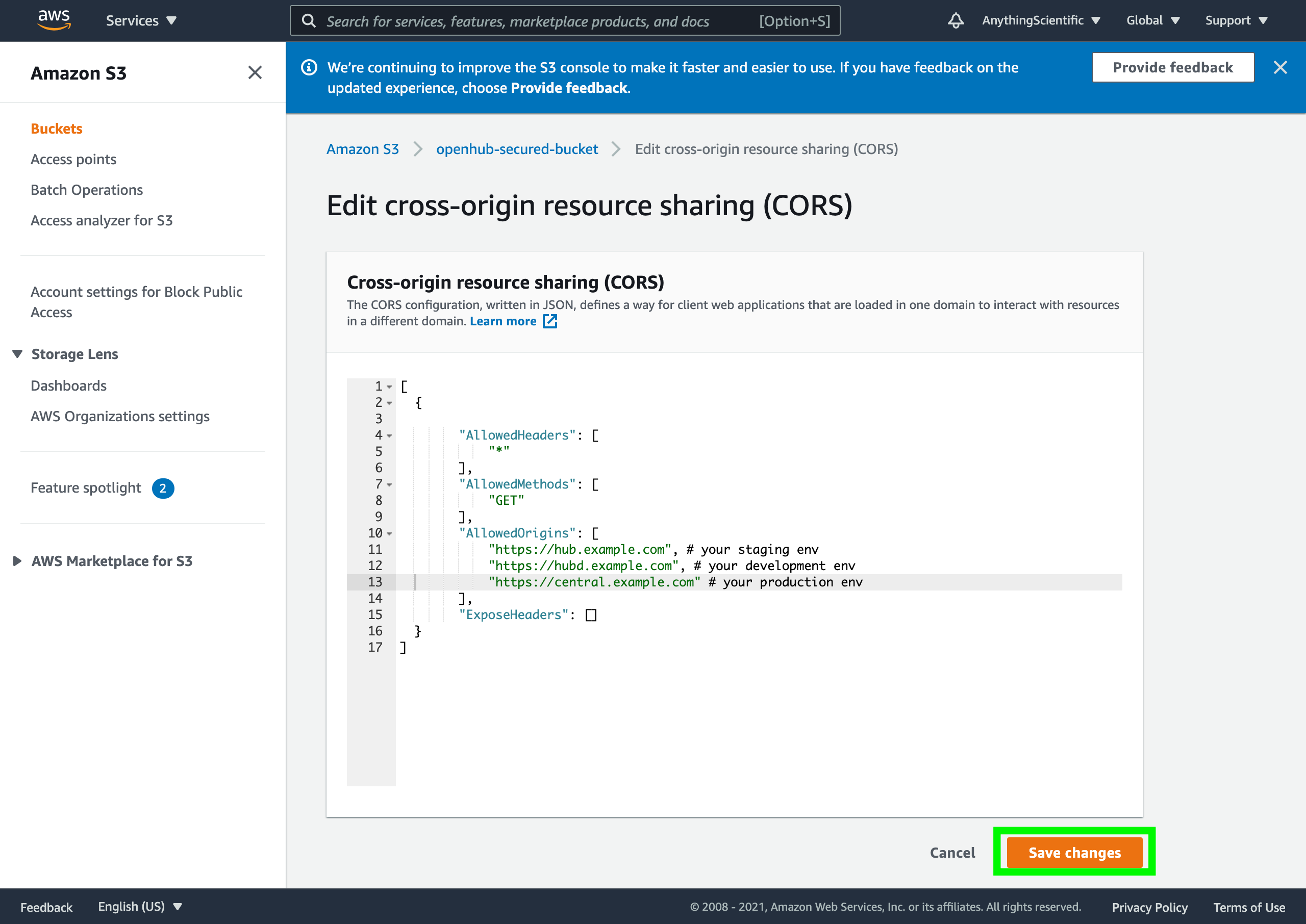Viewport: 1306px width, 924px height.
Task: Open Storage Lens Dashboards
Action: pyautogui.click(x=68, y=386)
